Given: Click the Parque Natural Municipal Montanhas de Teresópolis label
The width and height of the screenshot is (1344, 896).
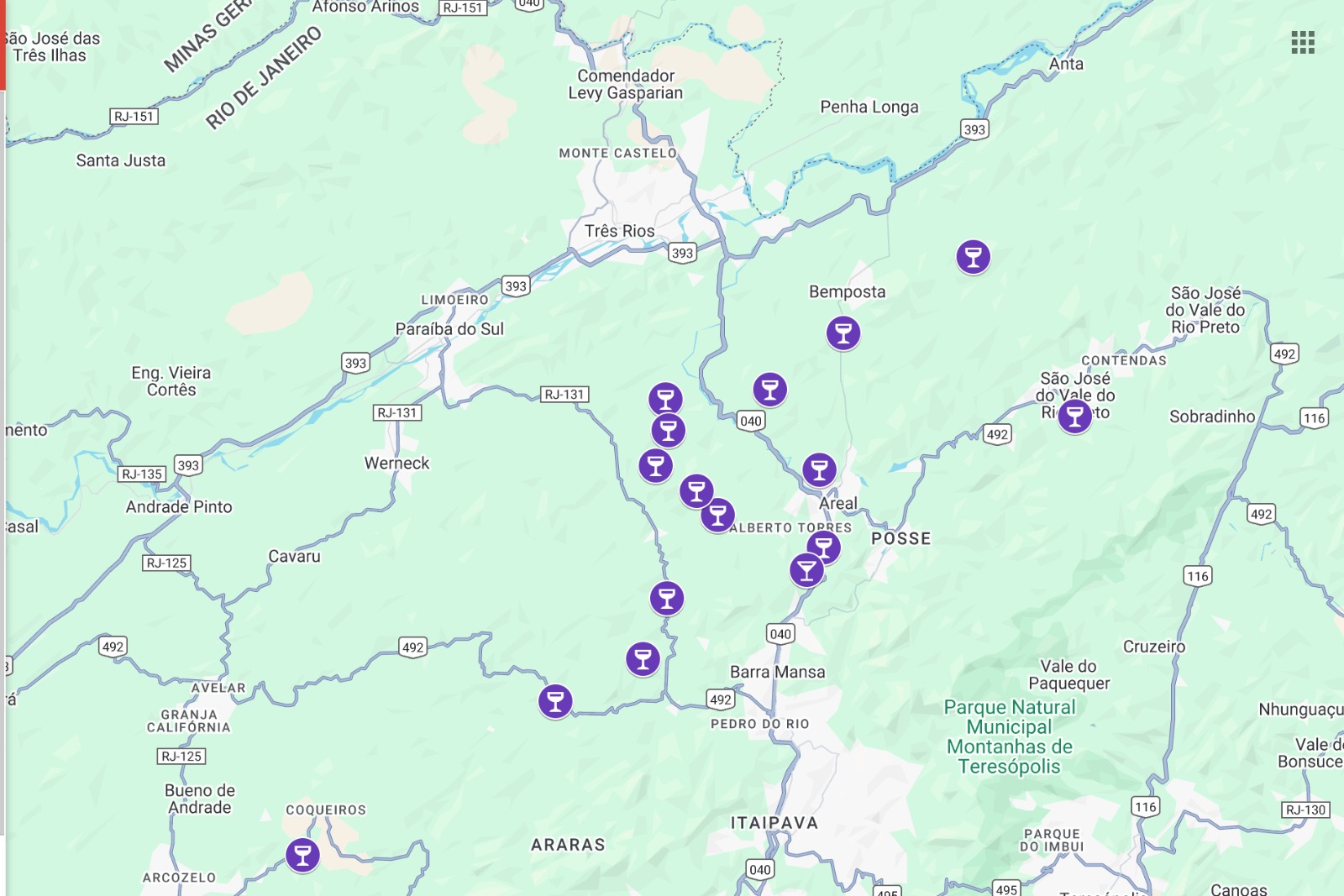Looking at the screenshot, I should [1010, 736].
